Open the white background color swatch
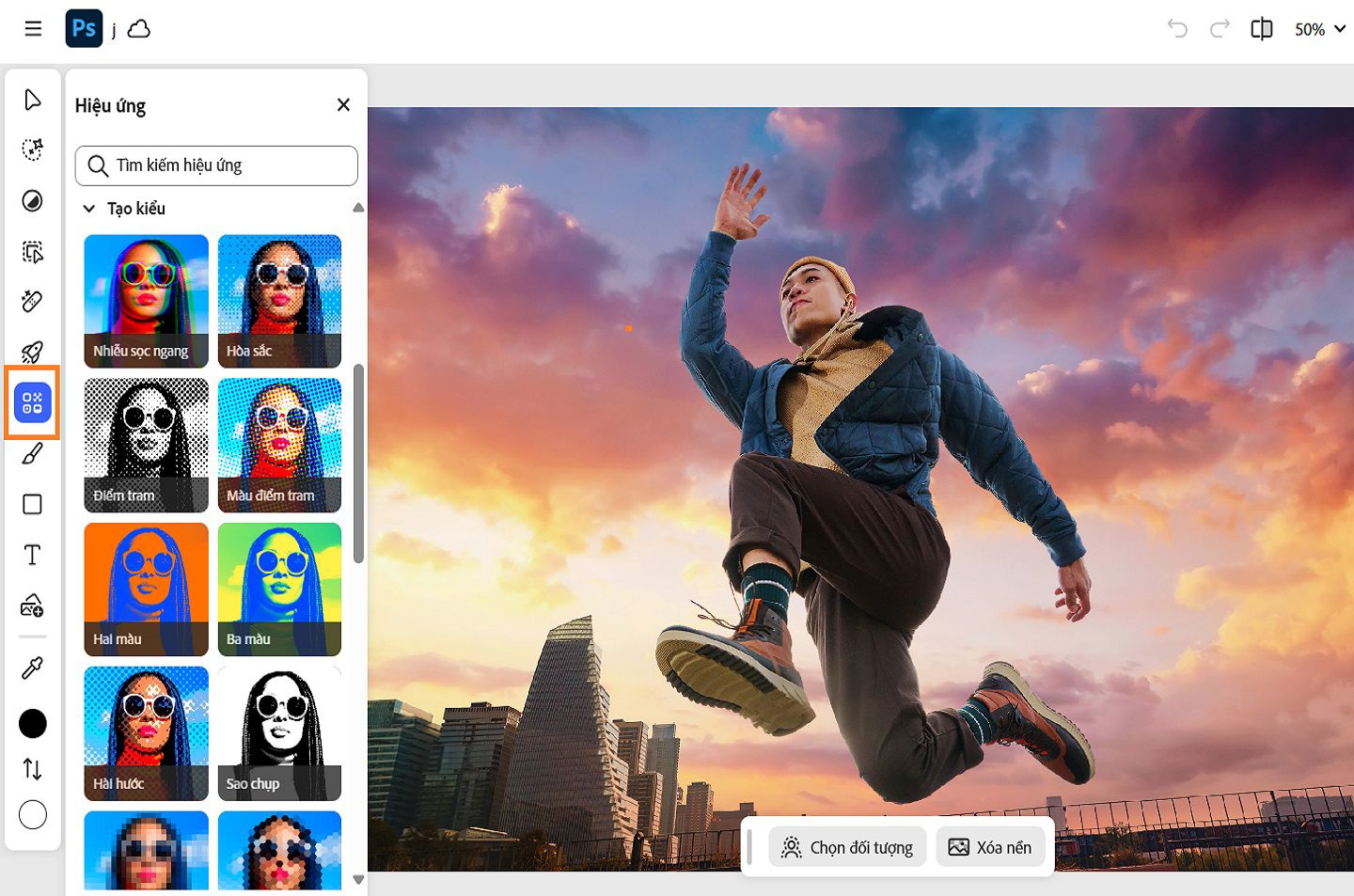The height and width of the screenshot is (896, 1354). click(x=33, y=815)
